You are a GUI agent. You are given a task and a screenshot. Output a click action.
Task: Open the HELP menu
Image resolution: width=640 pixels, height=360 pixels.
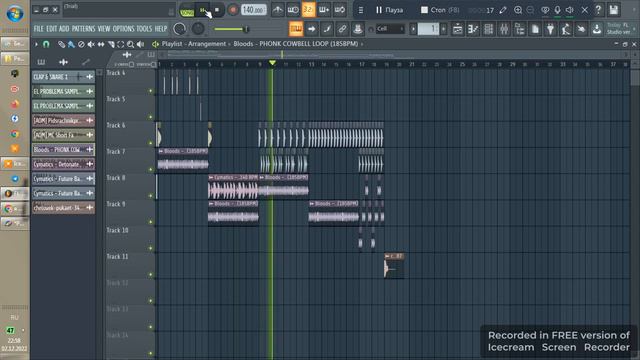[161, 29]
